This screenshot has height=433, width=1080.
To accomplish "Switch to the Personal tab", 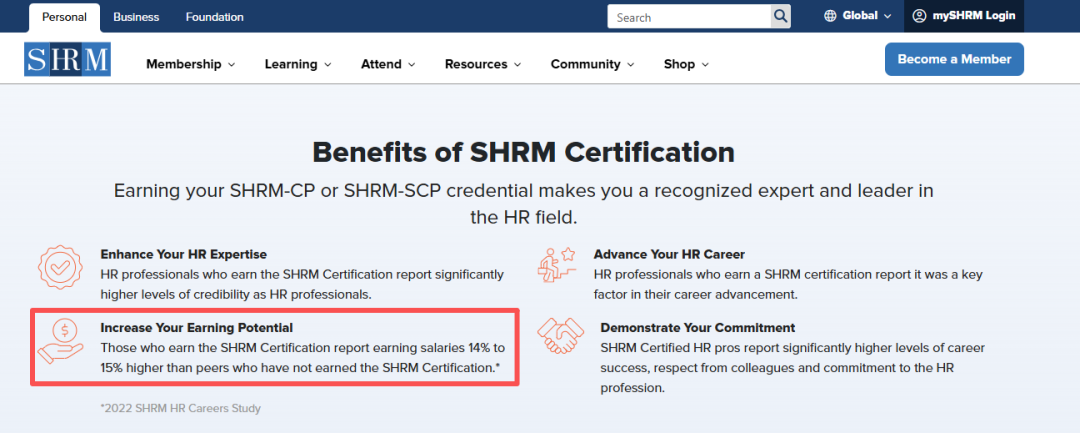I will (x=64, y=17).
